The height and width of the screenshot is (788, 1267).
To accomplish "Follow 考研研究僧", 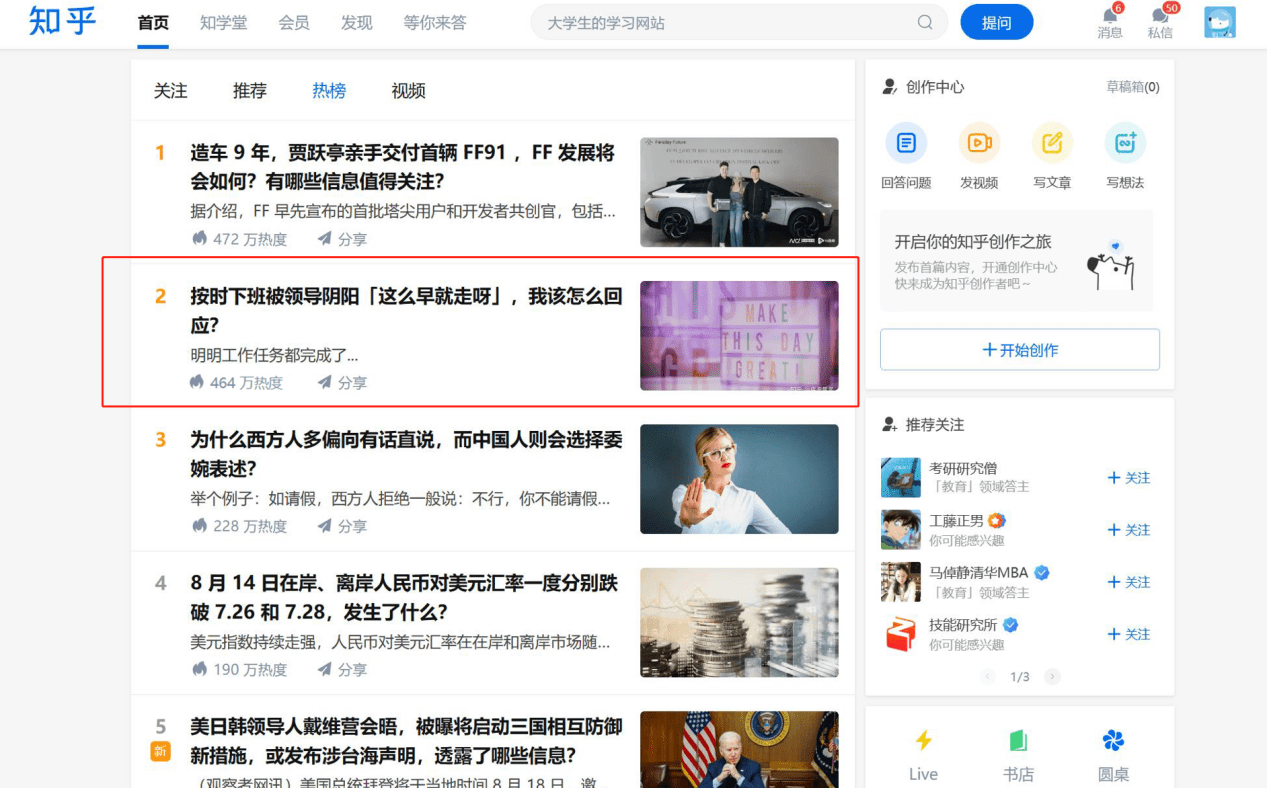I will (x=1129, y=478).
